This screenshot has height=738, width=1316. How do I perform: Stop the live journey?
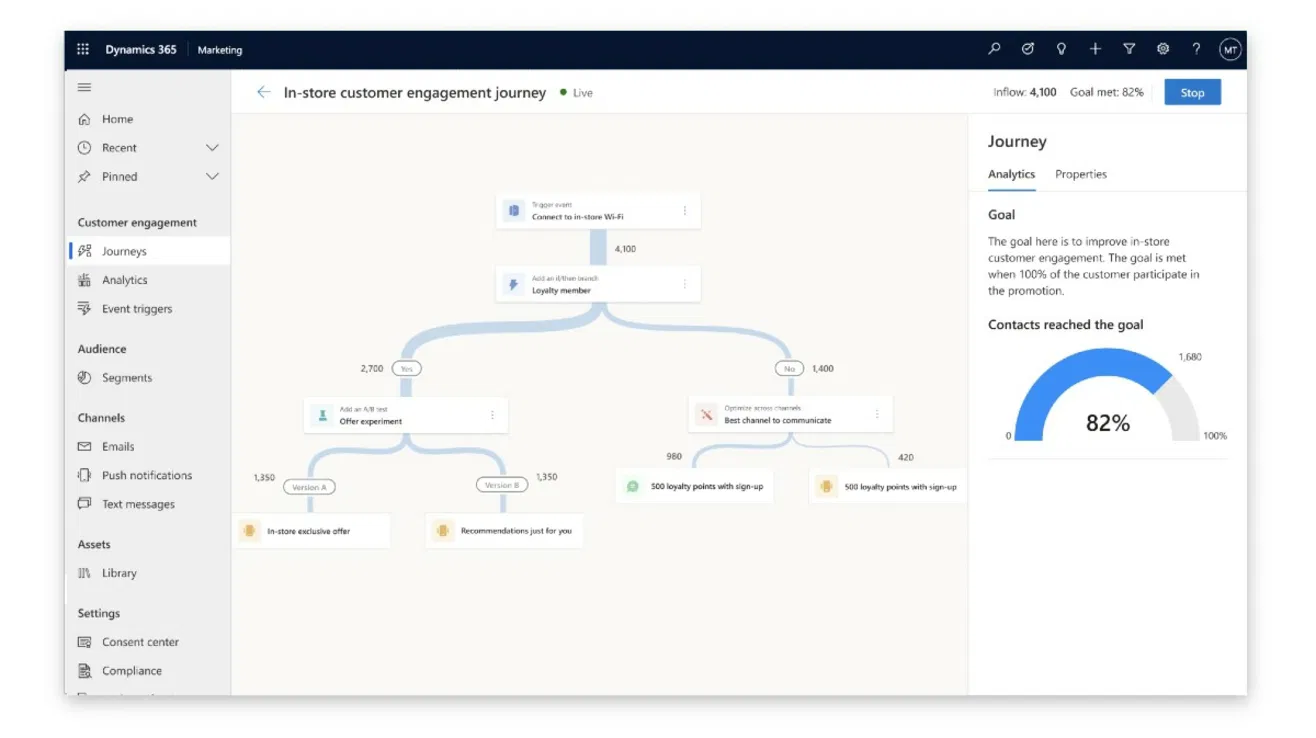click(1192, 92)
